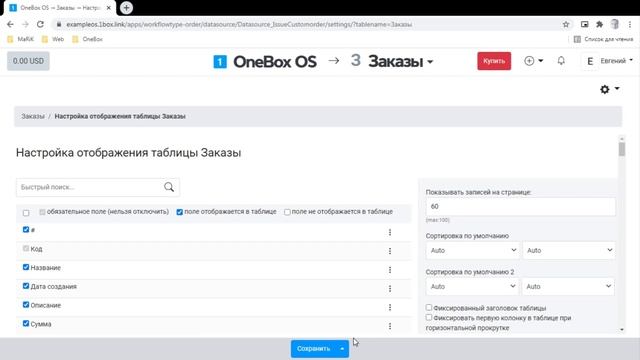Click the Заказы breadcrumb link

tap(33, 116)
